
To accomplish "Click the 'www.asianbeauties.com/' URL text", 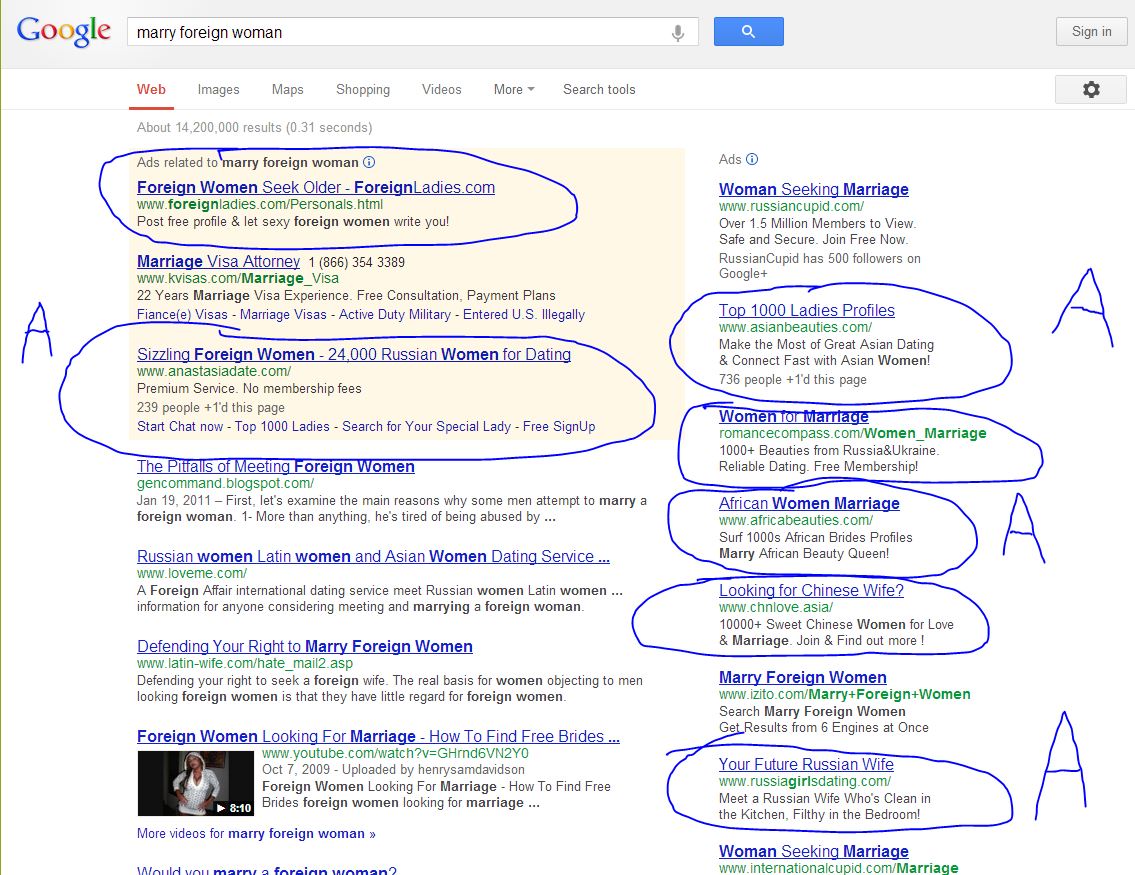I will click(795, 327).
